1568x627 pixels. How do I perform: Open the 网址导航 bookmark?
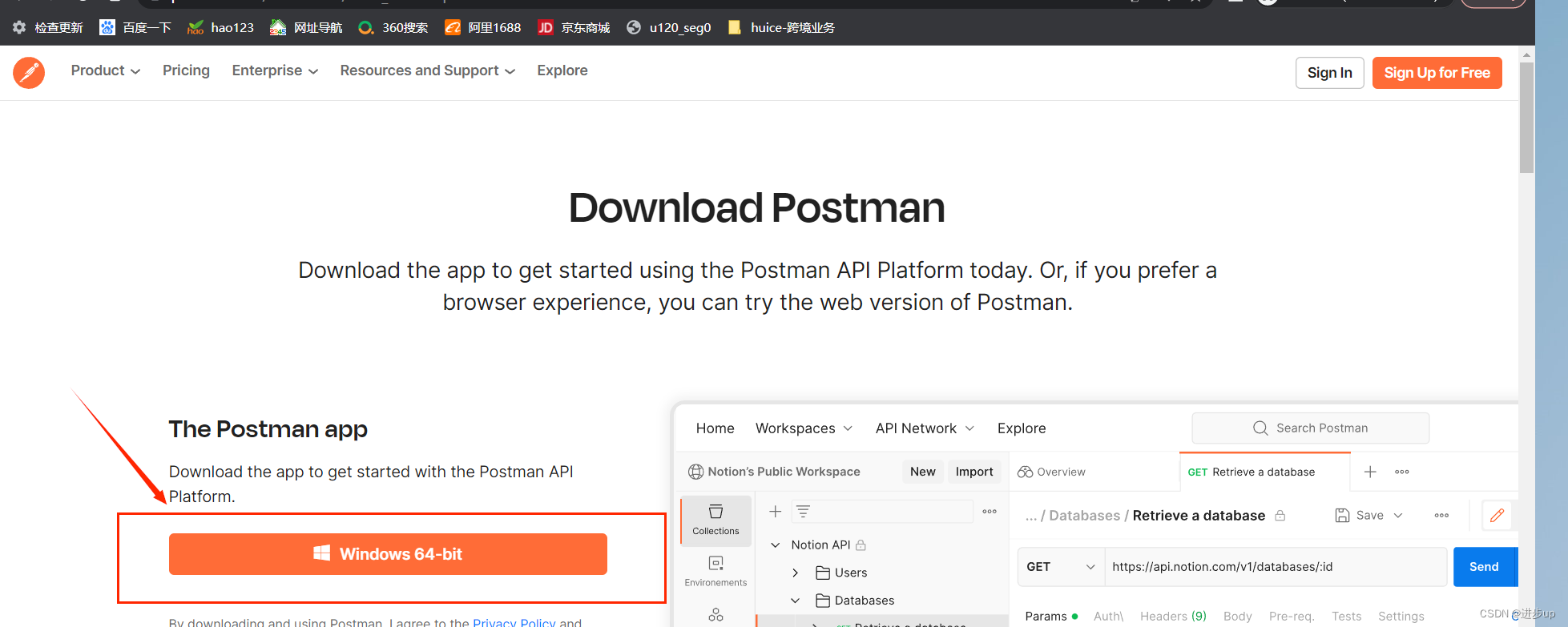click(306, 28)
